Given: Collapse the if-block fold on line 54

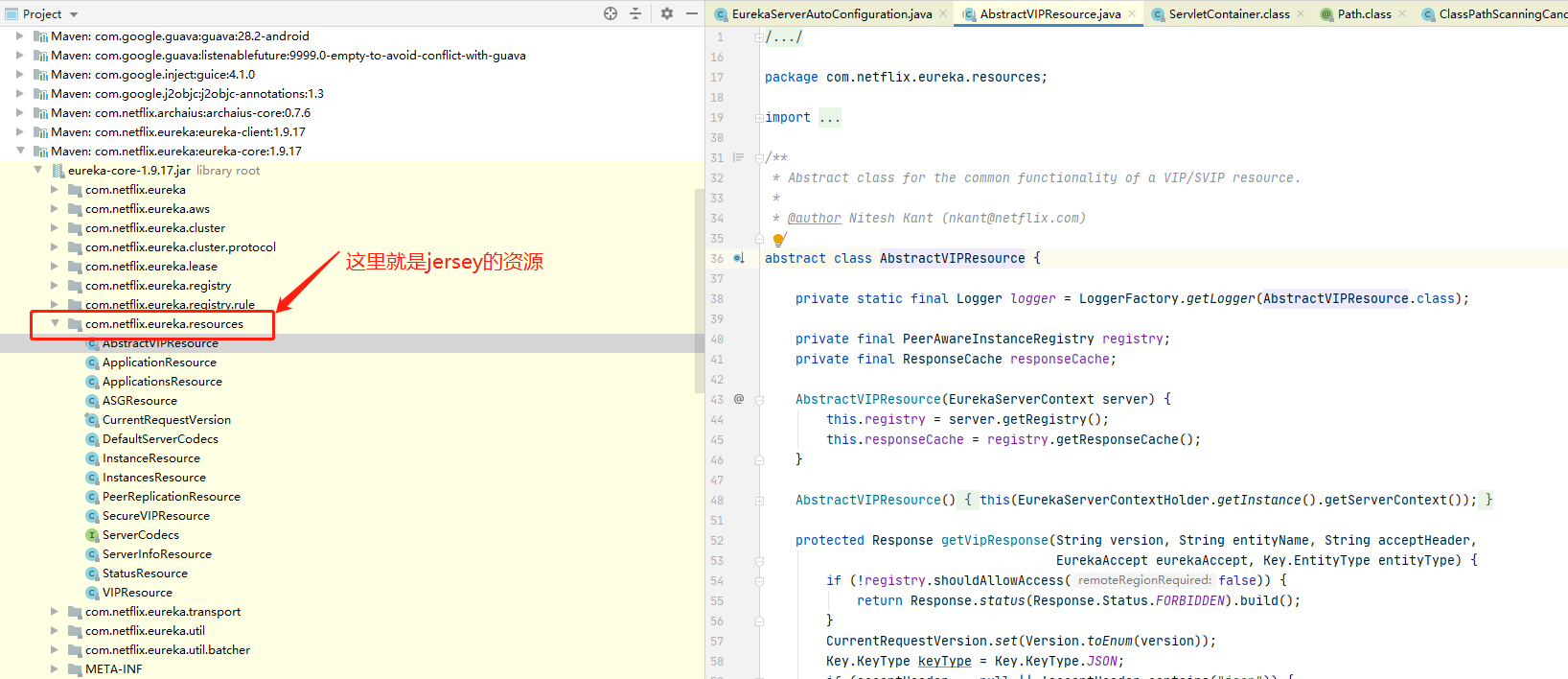Looking at the screenshot, I should [x=759, y=581].
